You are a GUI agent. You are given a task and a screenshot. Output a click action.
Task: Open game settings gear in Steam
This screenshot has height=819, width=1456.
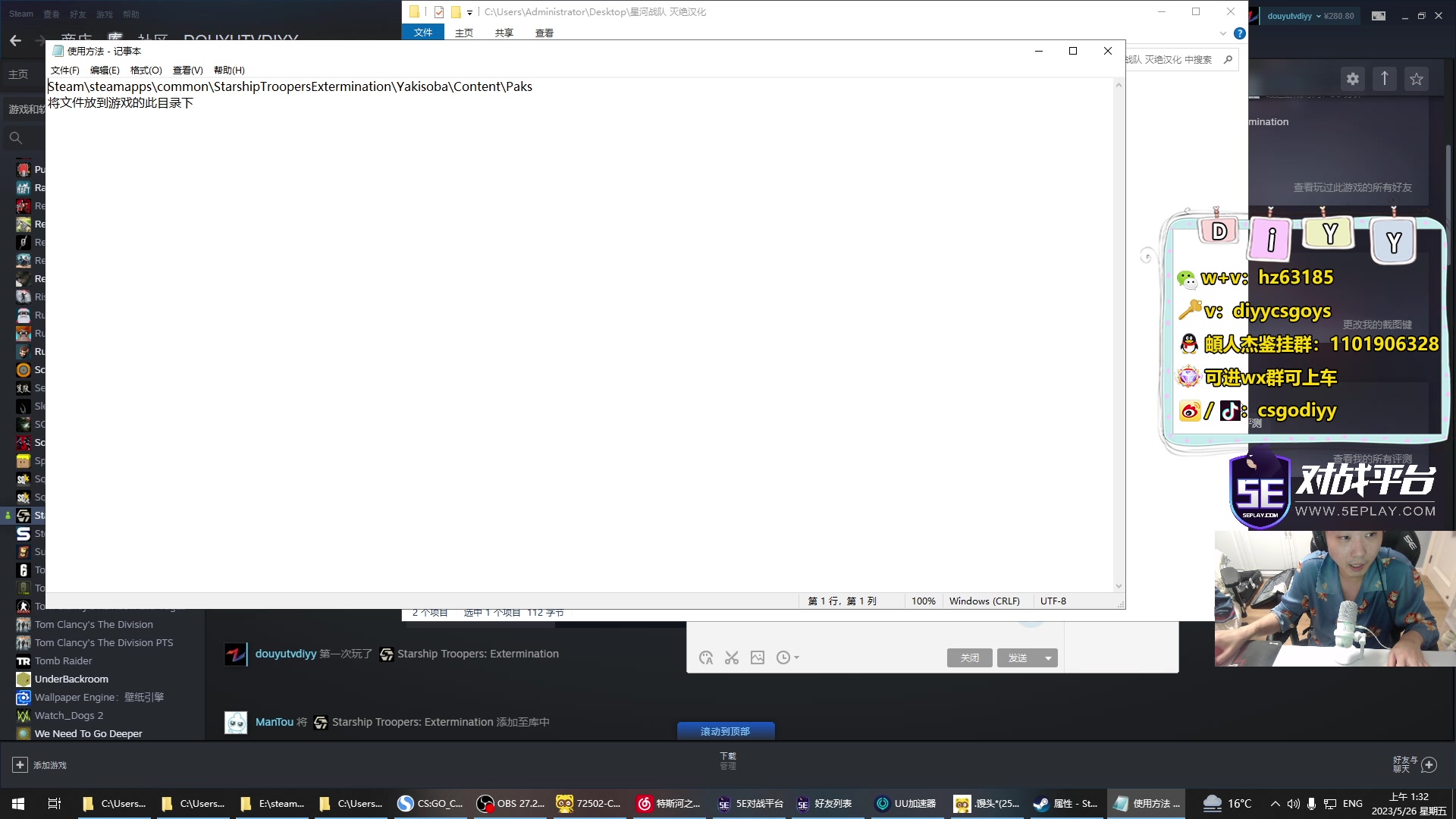tap(1353, 79)
